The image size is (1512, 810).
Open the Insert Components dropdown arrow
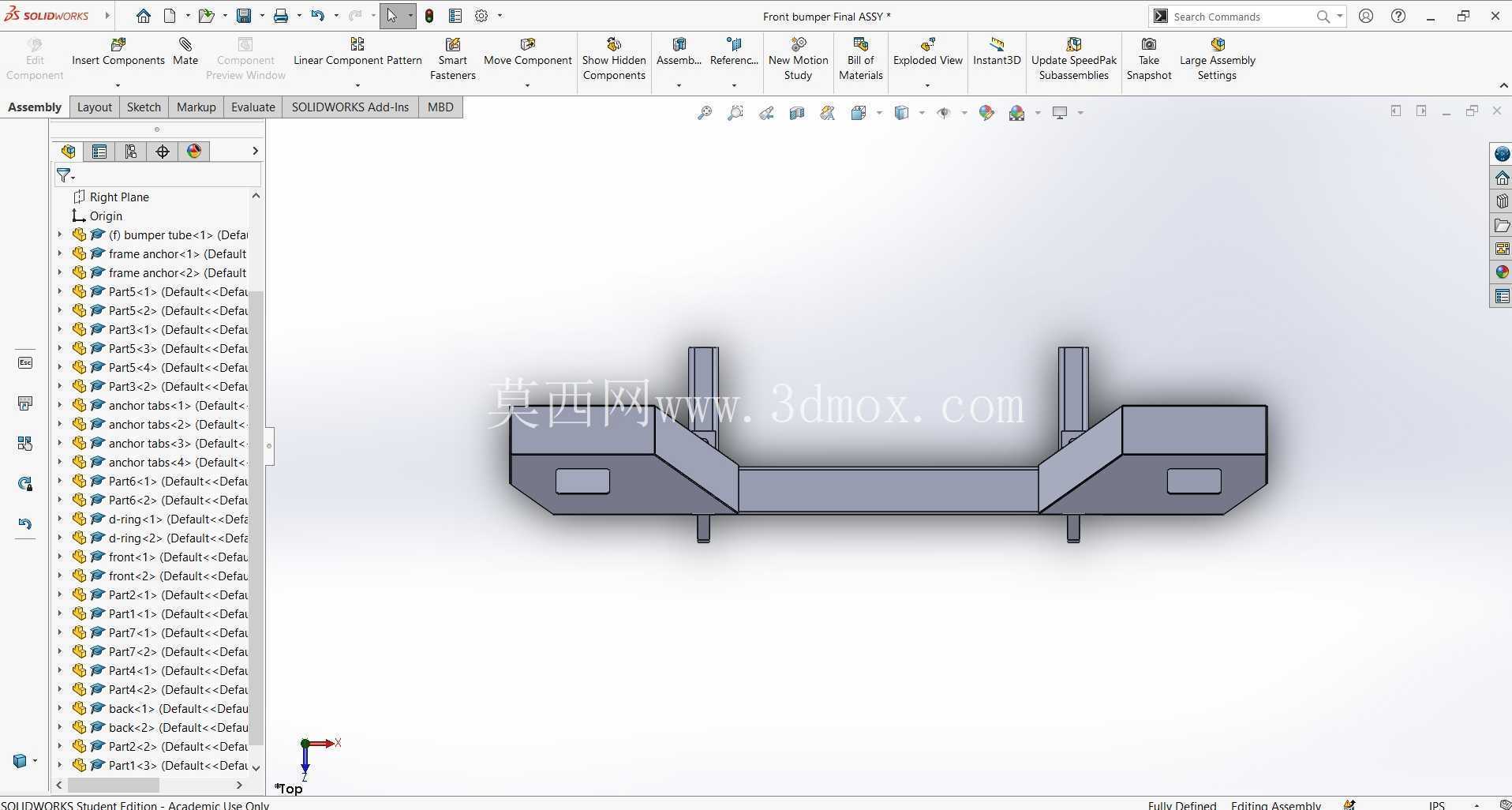(x=118, y=85)
